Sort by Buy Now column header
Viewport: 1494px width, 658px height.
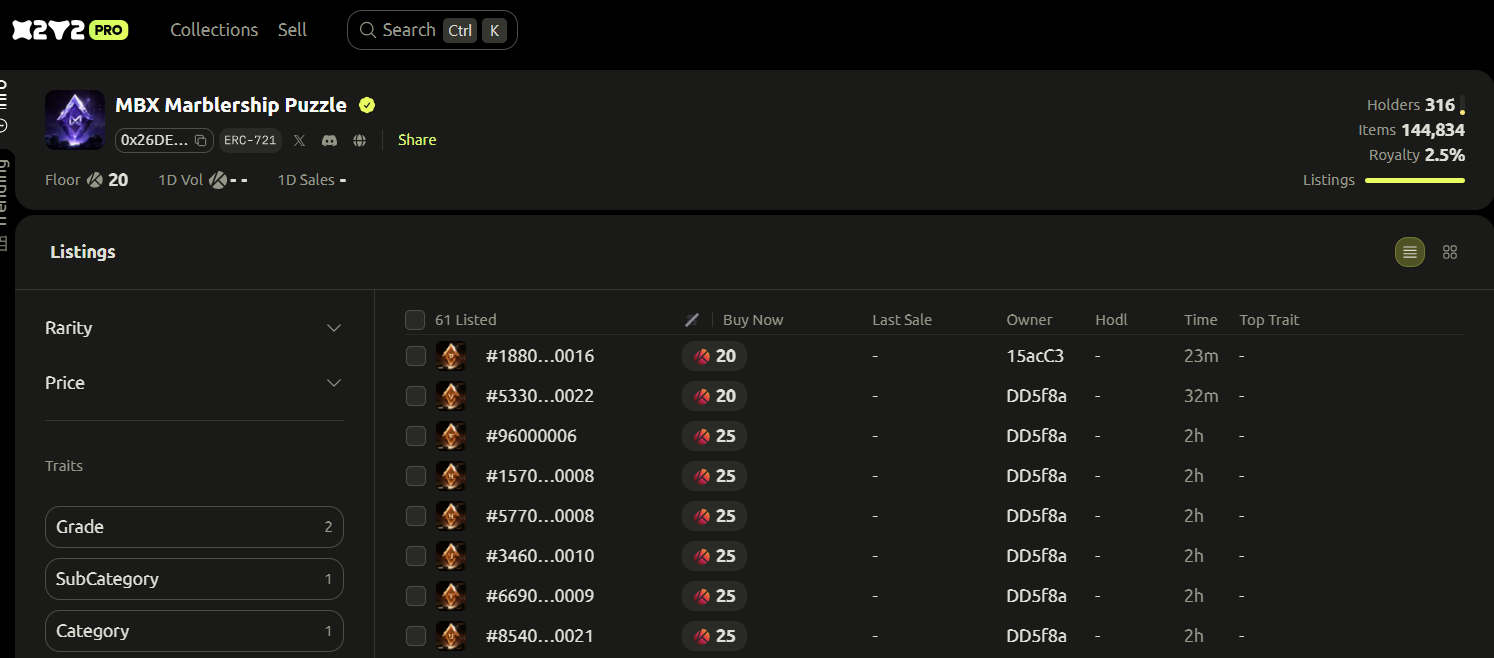753,320
